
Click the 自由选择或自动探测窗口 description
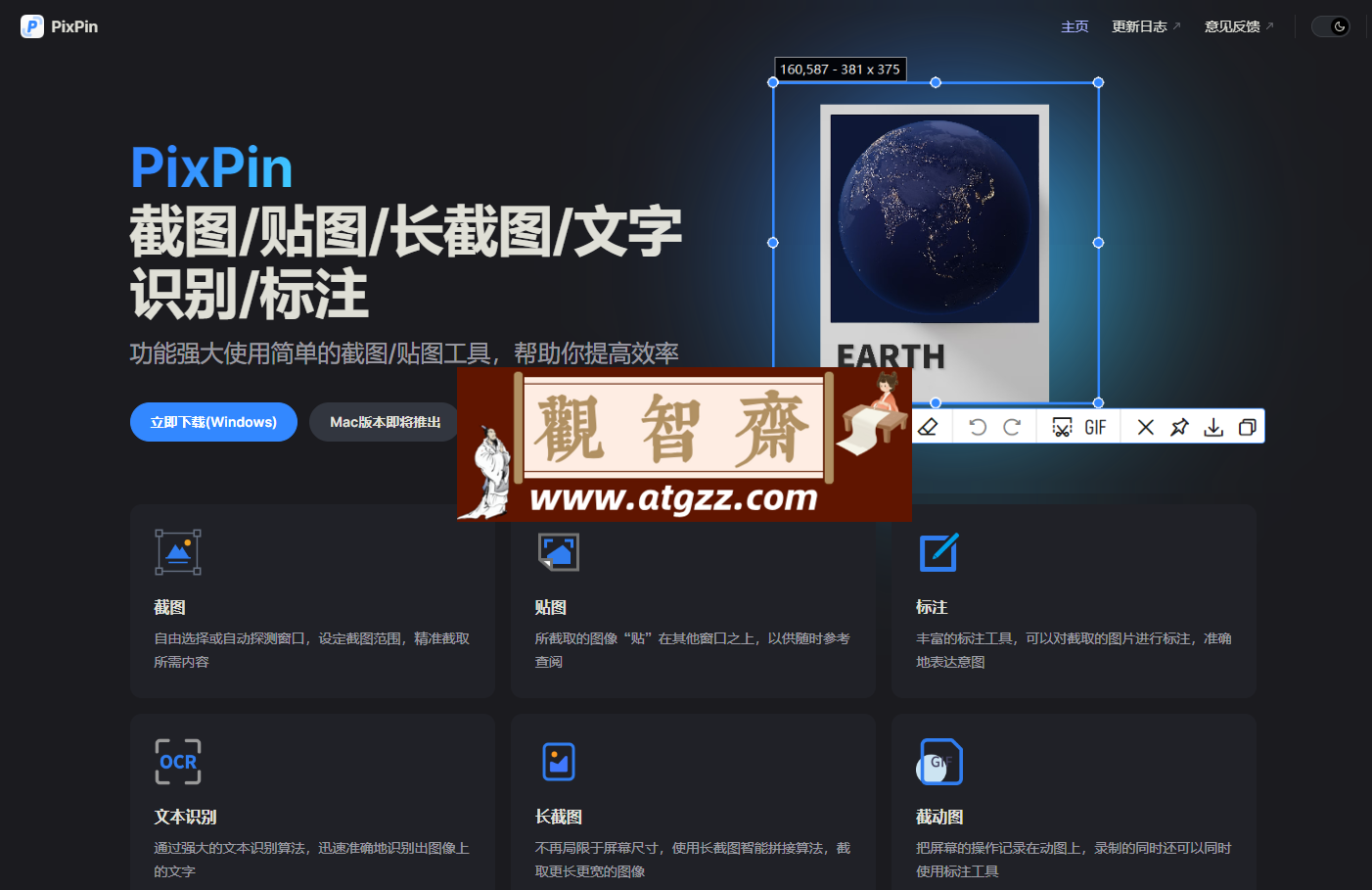311,650
